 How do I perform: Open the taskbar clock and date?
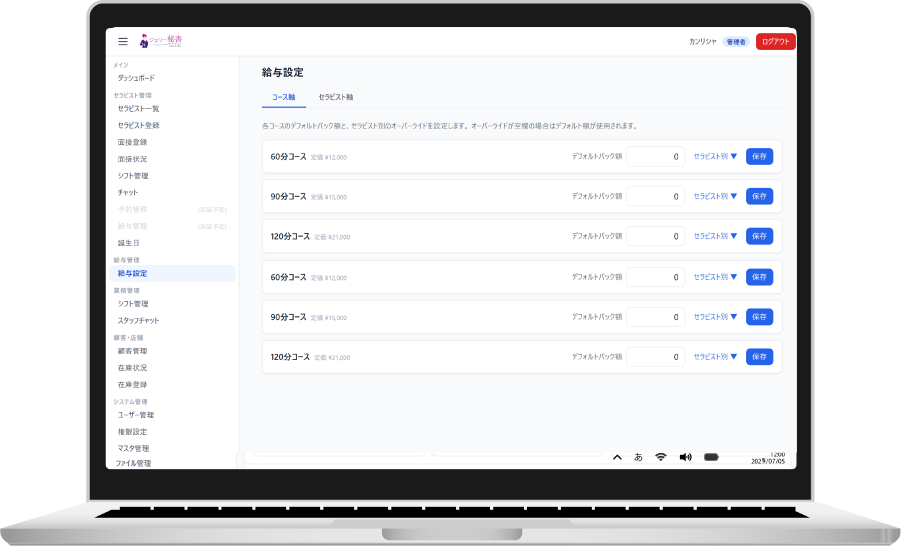pyautogui.click(x=768, y=458)
